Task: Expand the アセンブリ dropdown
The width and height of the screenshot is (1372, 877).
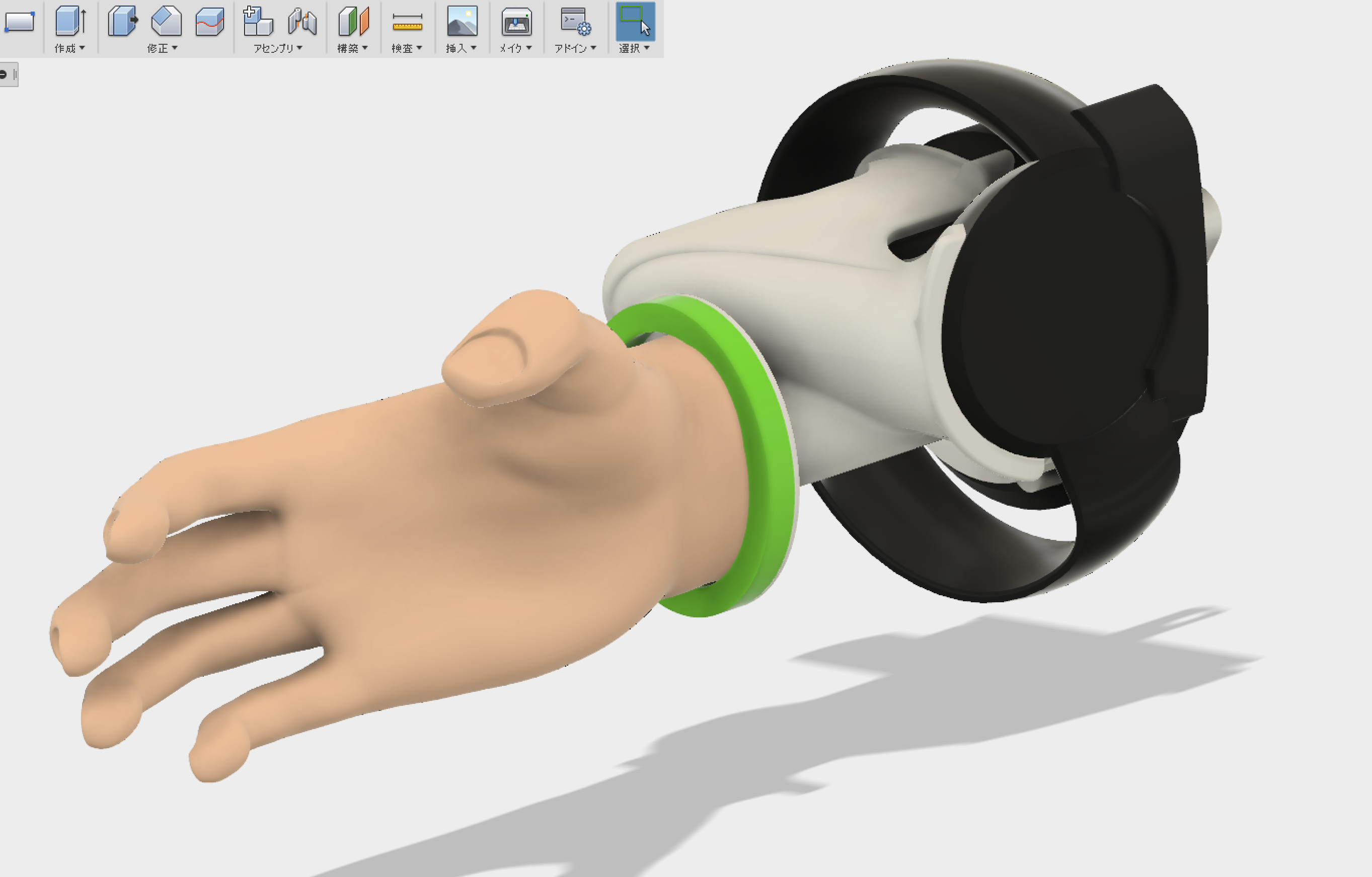Action: pyautogui.click(x=278, y=48)
